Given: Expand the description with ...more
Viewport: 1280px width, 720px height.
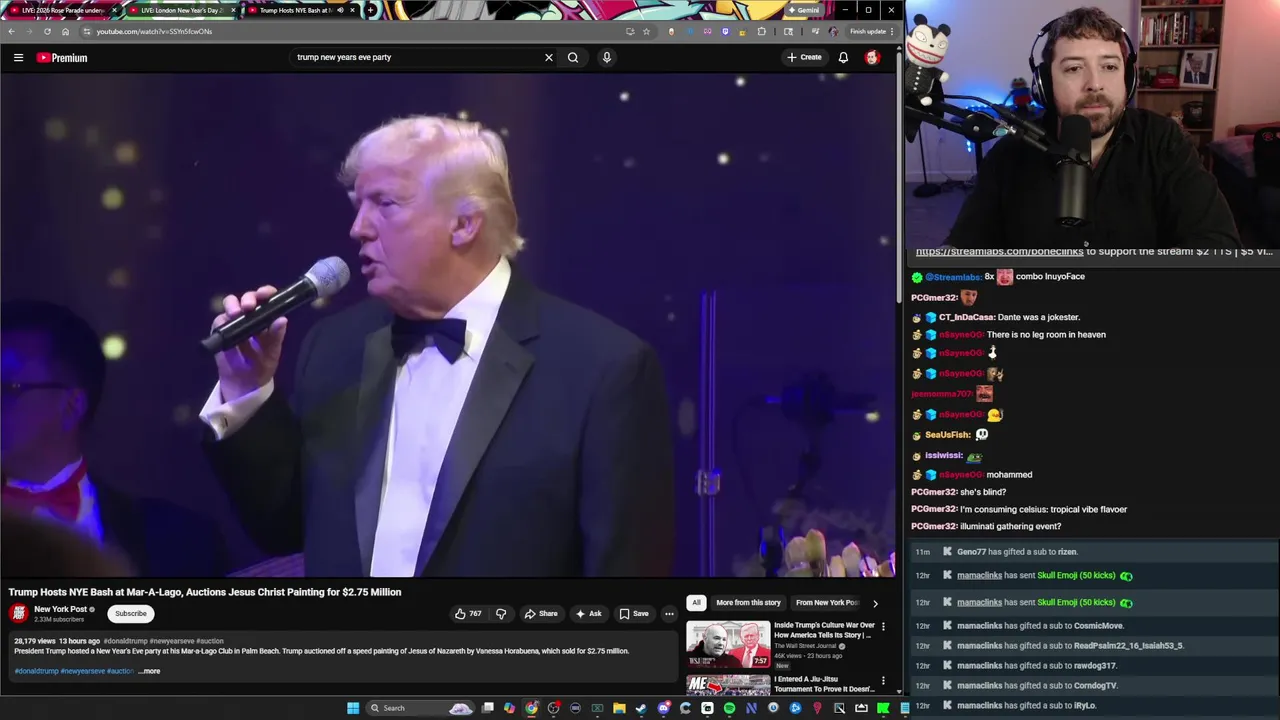Looking at the screenshot, I should tap(149, 671).
